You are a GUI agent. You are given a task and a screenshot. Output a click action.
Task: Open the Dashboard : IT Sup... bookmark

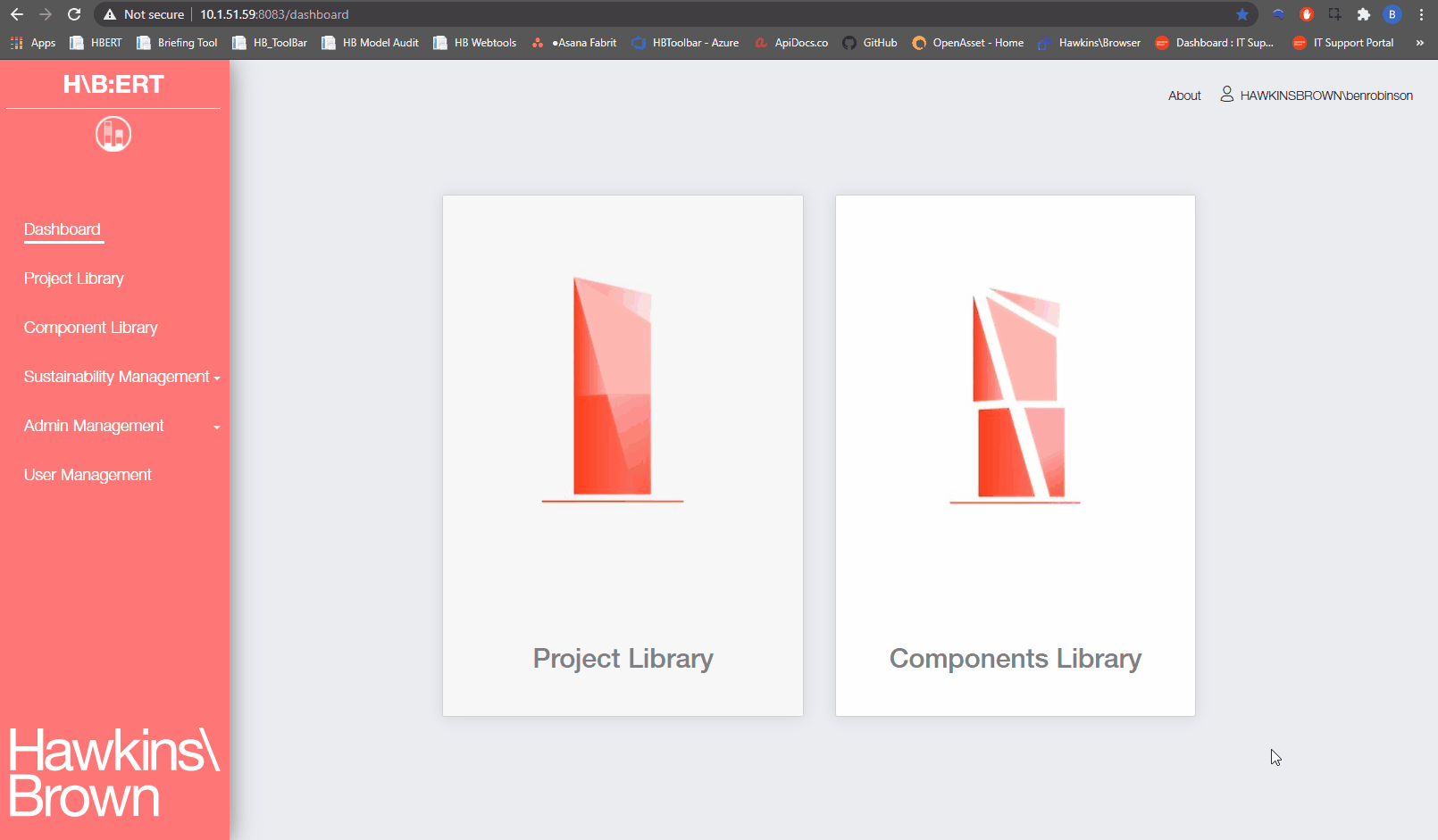[x=1215, y=43]
